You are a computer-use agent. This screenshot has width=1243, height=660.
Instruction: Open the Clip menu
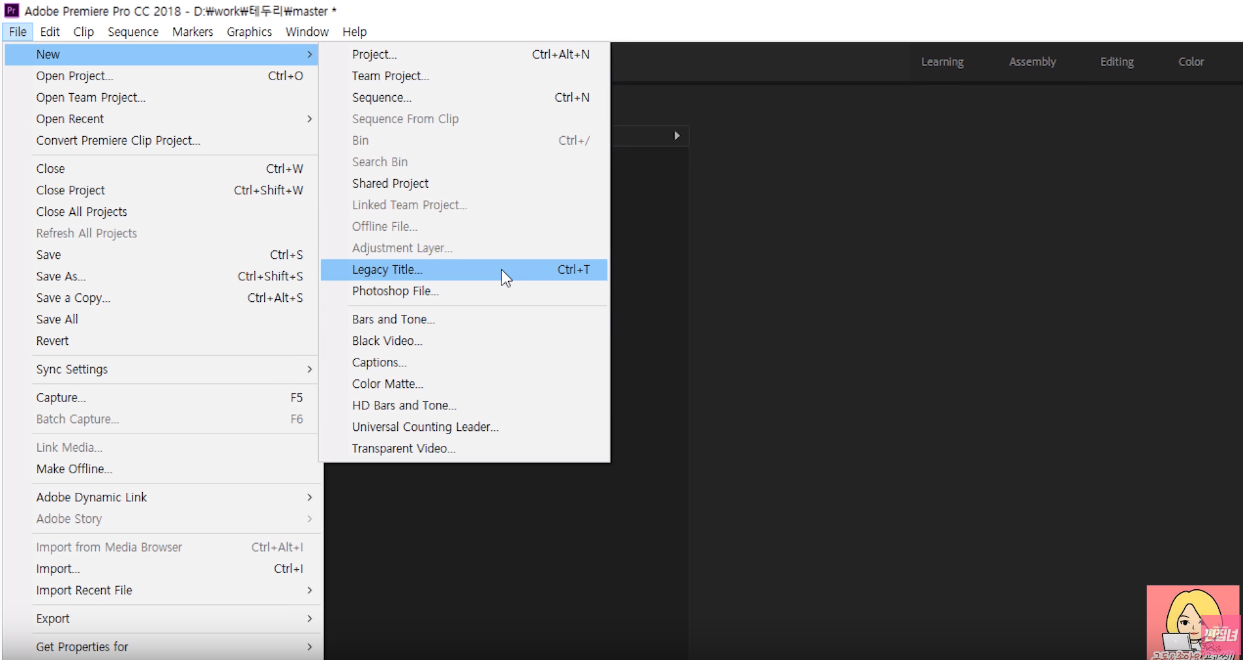tap(84, 32)
